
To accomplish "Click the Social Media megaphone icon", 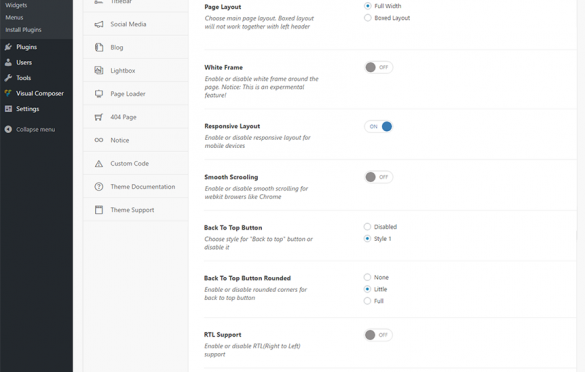I will 99,24.
